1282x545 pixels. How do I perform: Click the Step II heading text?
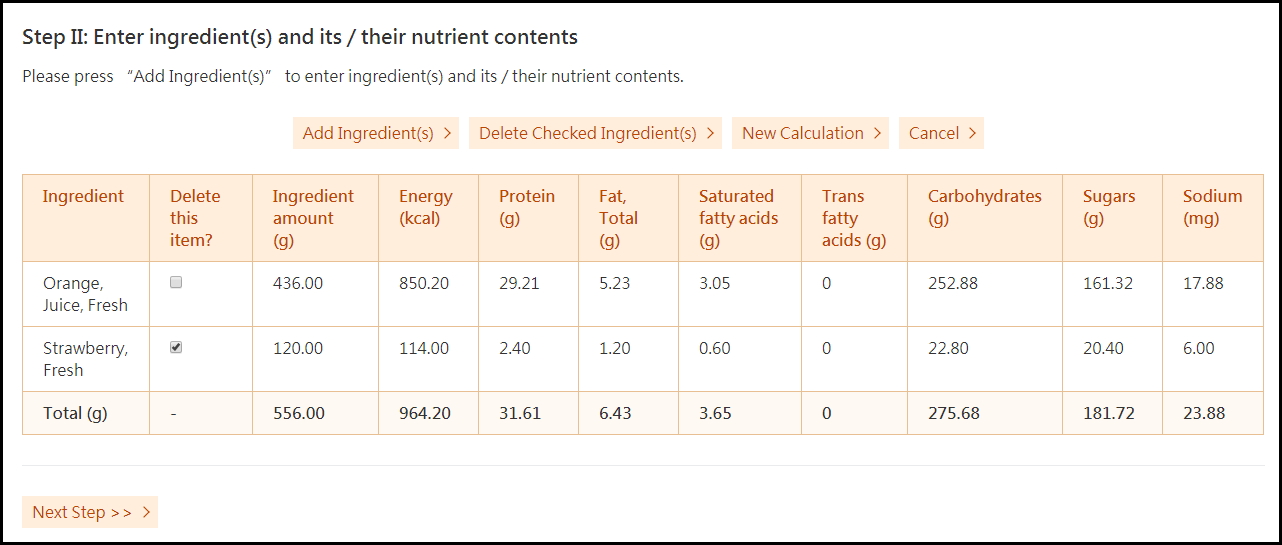pyautogui.click(x=300, y=37)
